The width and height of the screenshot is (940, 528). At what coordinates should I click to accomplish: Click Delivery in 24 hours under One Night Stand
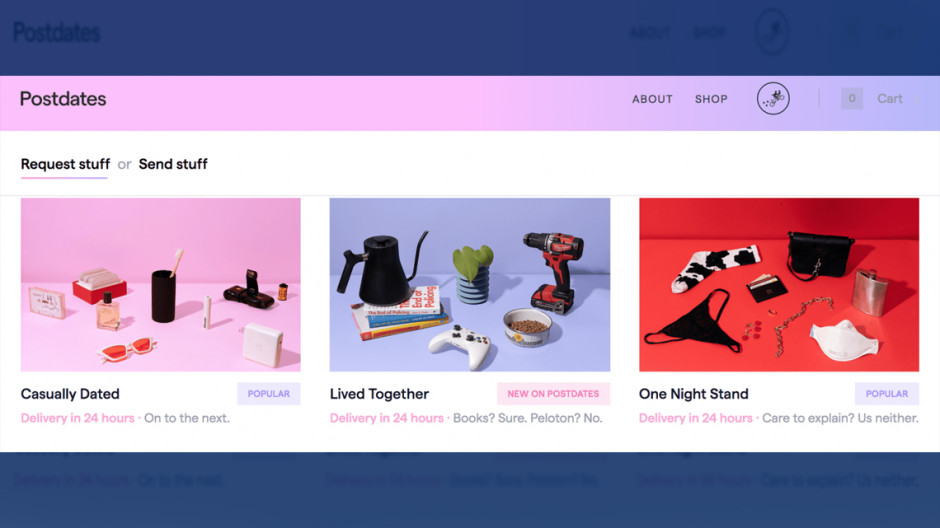tap(695, 418)
